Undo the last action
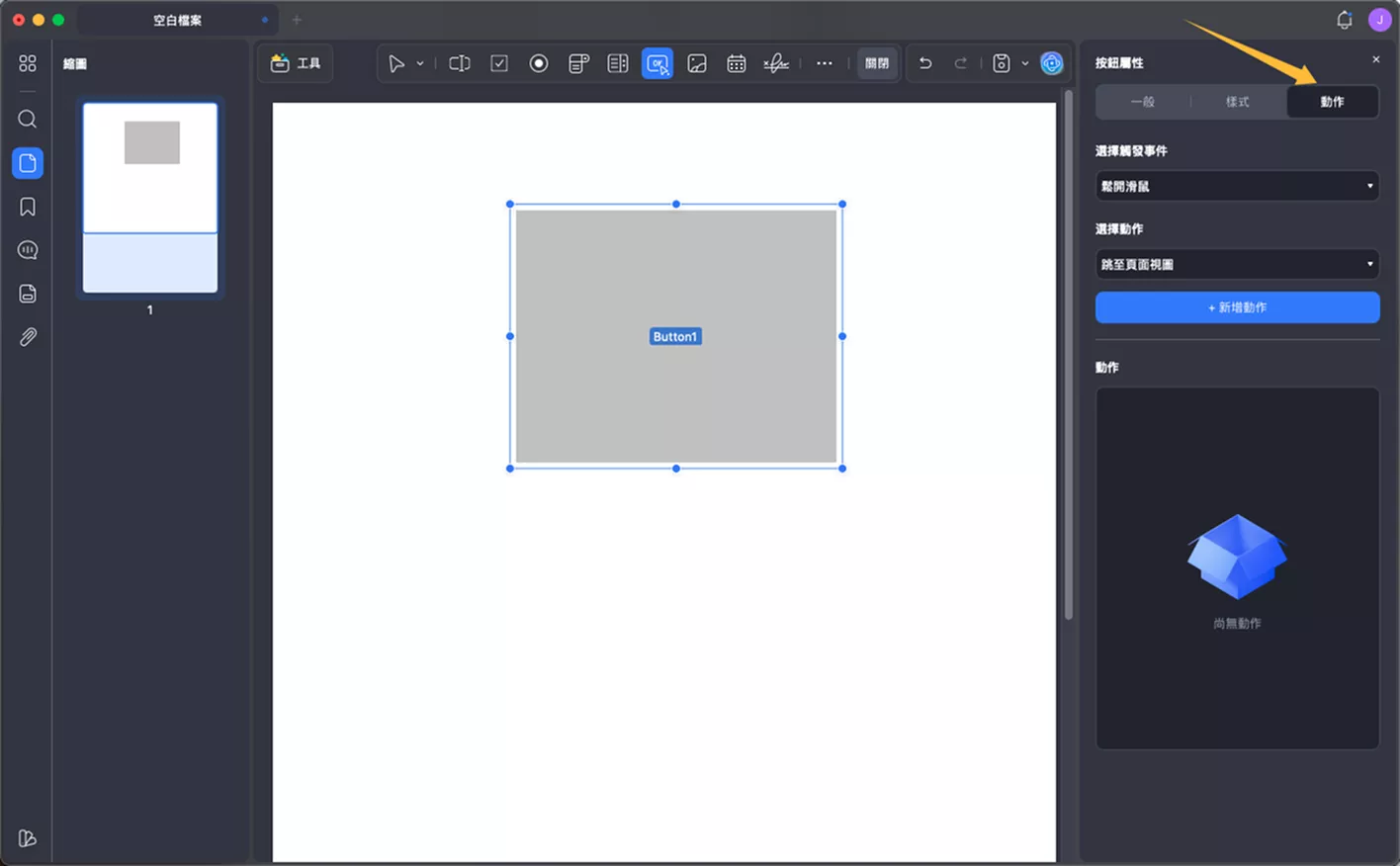 925,63
